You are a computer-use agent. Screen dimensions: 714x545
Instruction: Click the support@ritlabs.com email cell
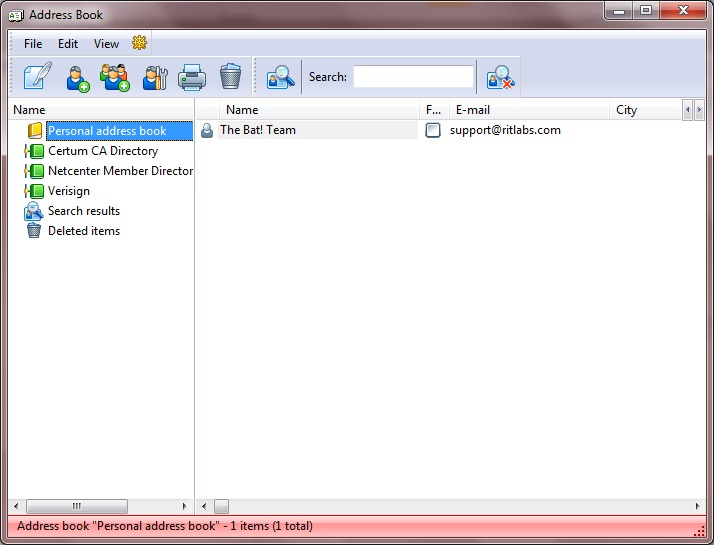pos(505,130)
